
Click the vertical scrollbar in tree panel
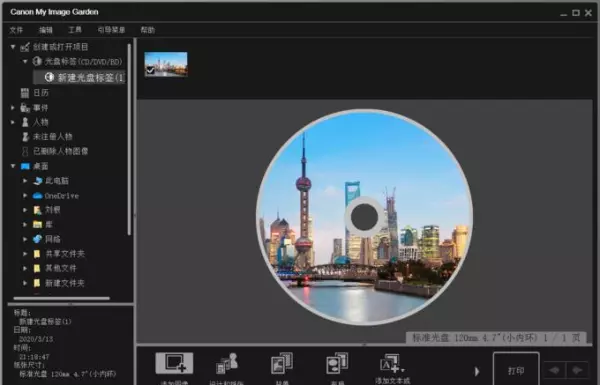(129, 139)
